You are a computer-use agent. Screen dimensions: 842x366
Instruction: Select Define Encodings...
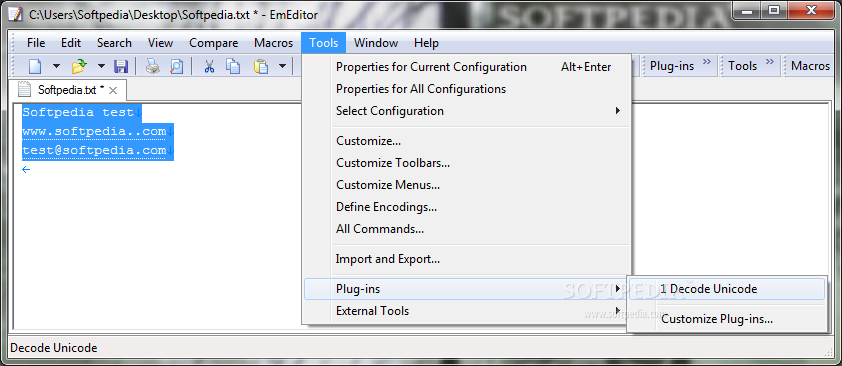(466, 207)
